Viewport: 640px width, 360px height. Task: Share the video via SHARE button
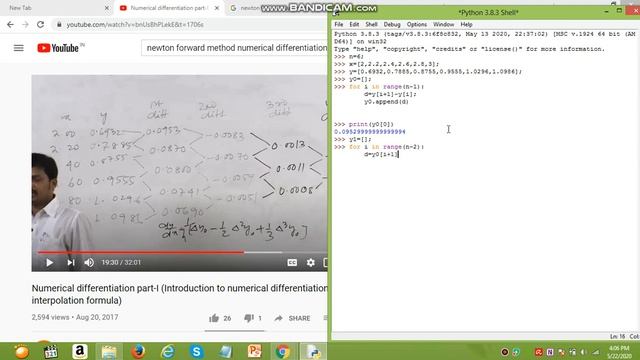click(292, 318)
